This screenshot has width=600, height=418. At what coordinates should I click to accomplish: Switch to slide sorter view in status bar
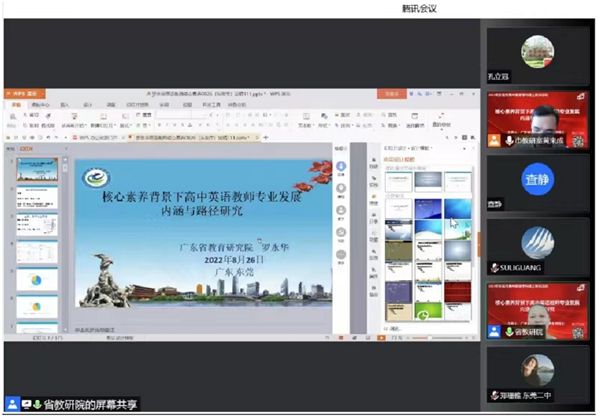point(354,338)
